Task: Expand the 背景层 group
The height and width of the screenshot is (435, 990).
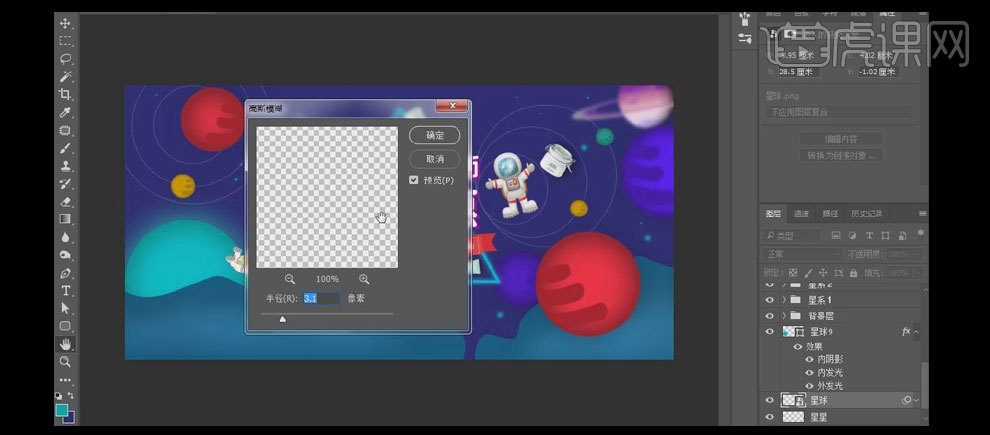Action: pyautogui.click(x=784, y=316)
